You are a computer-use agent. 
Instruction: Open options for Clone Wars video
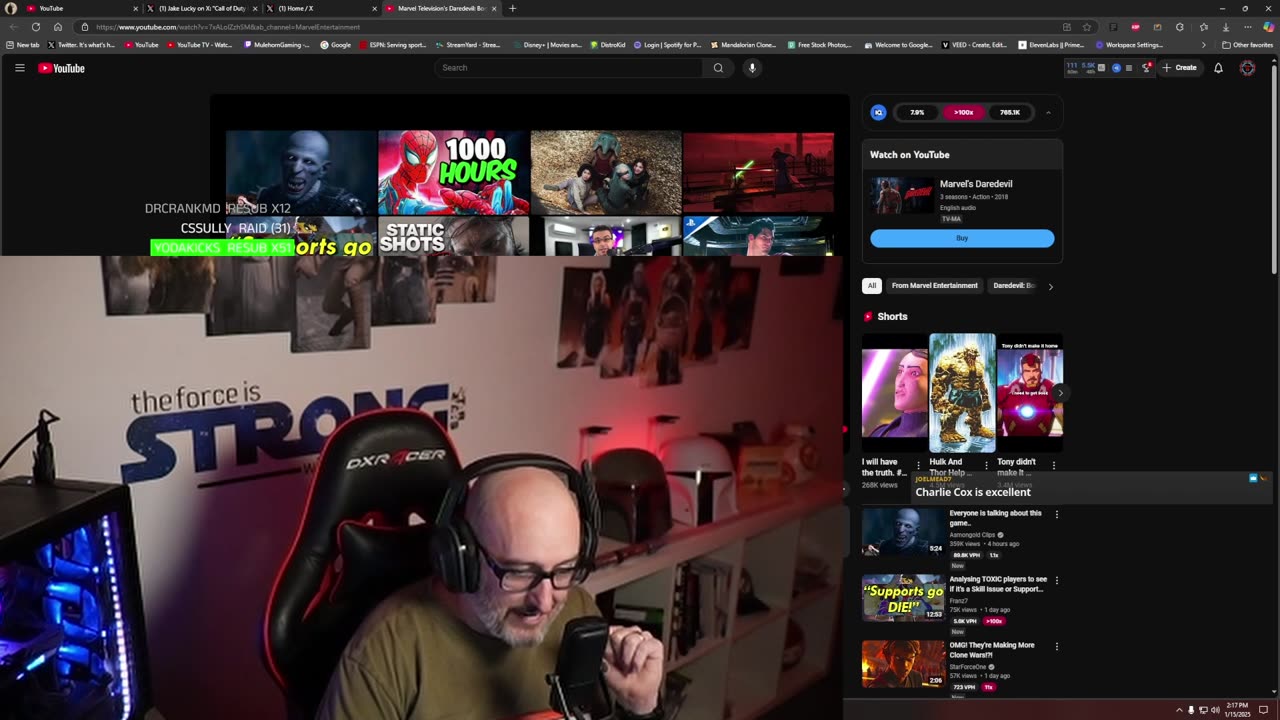1056,646
